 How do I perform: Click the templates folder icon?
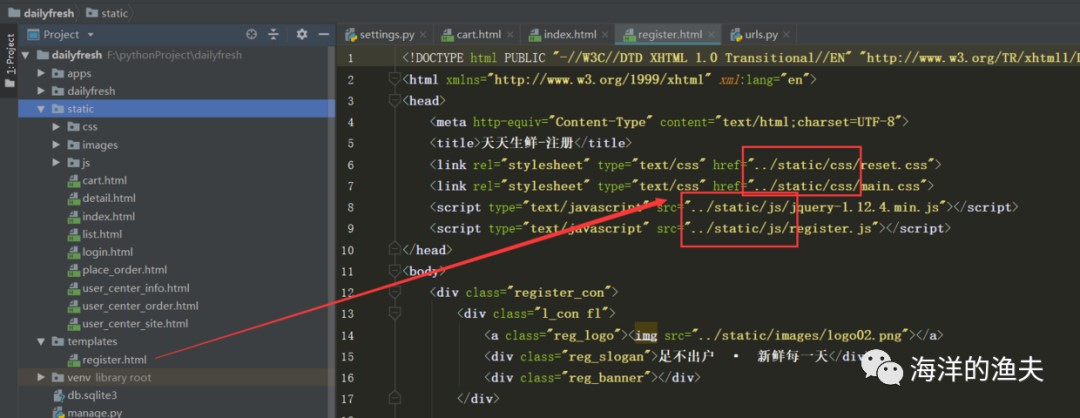click(x=58, y=342)
